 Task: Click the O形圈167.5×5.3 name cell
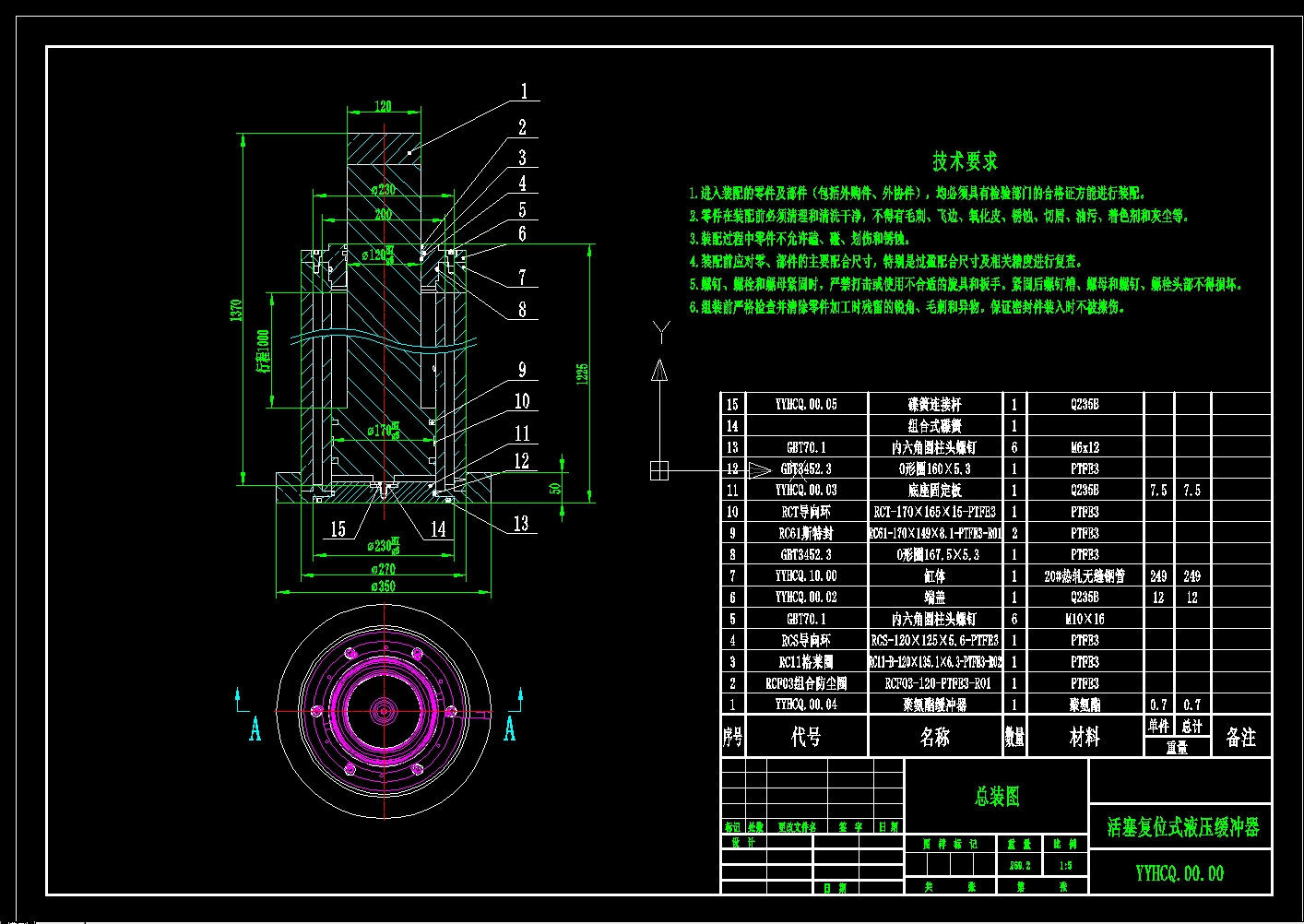click(934, 555)
